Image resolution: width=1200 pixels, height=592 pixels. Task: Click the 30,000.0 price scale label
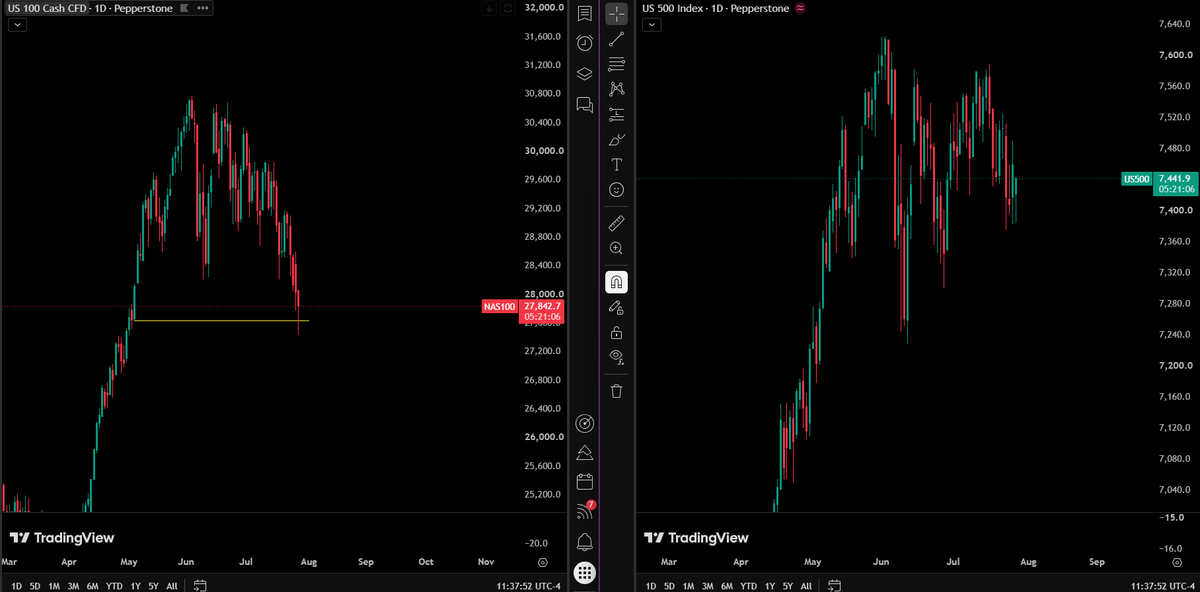click(545, 151)
